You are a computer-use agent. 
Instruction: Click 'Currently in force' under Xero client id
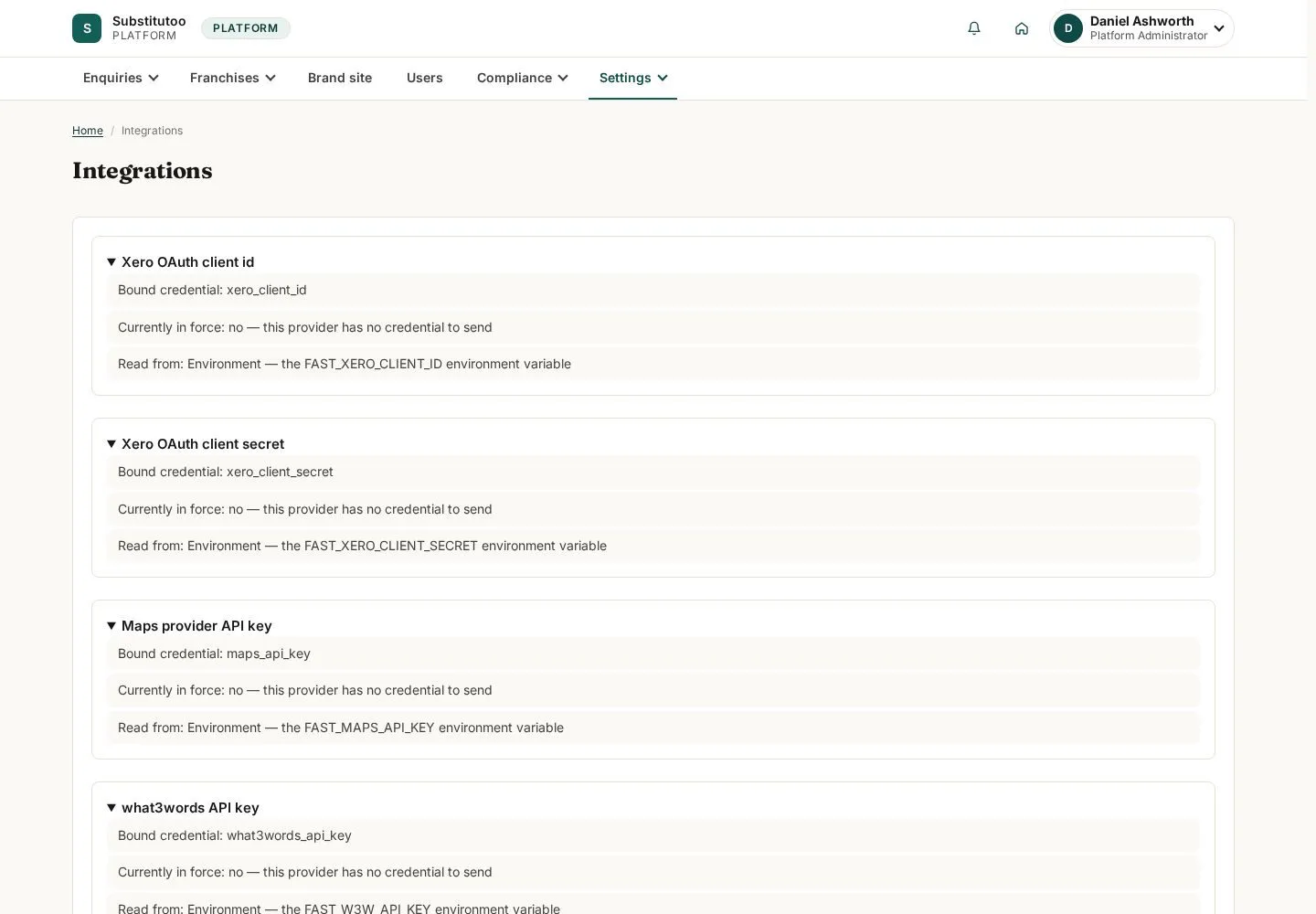(653, 327)
